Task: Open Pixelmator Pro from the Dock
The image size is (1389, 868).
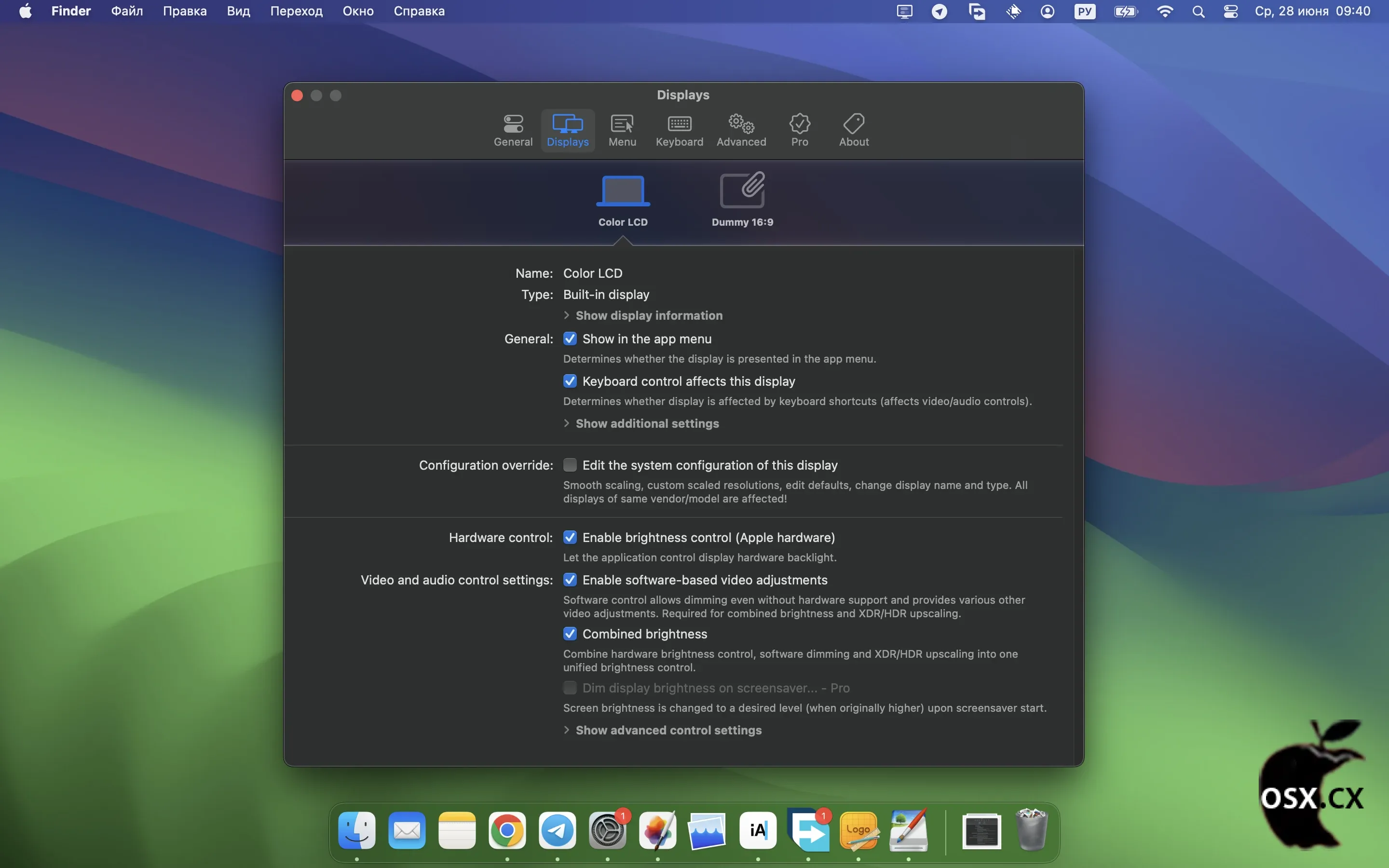Action: [x=658, y=830]
